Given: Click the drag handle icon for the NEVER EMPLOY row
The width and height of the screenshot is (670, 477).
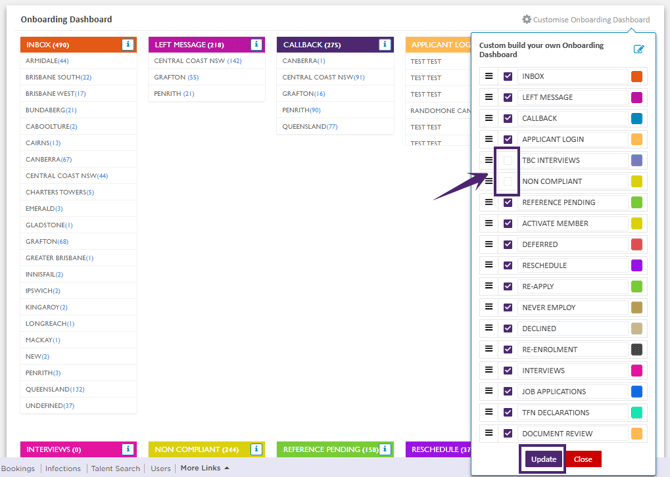Looking at the screenshot, I should tap(489, 307).
